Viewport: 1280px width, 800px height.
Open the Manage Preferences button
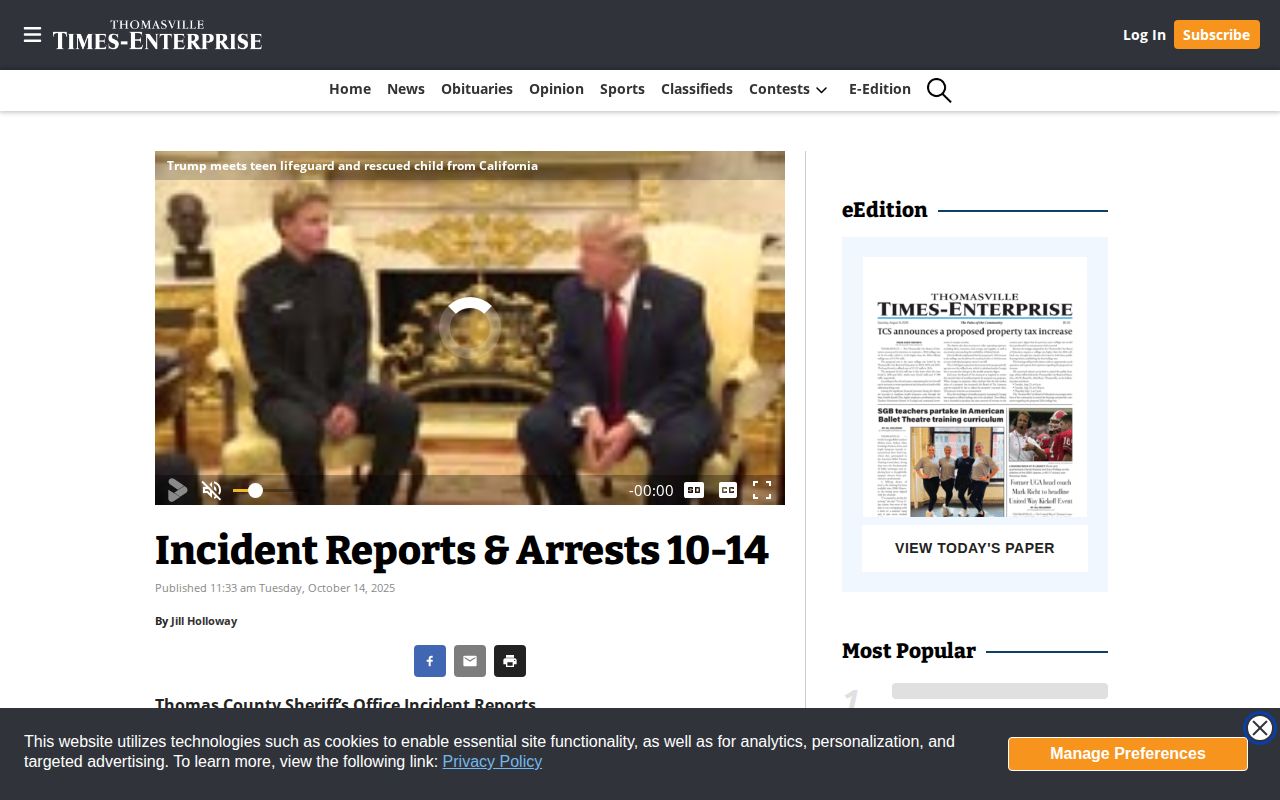click(x=1128, y=754)
